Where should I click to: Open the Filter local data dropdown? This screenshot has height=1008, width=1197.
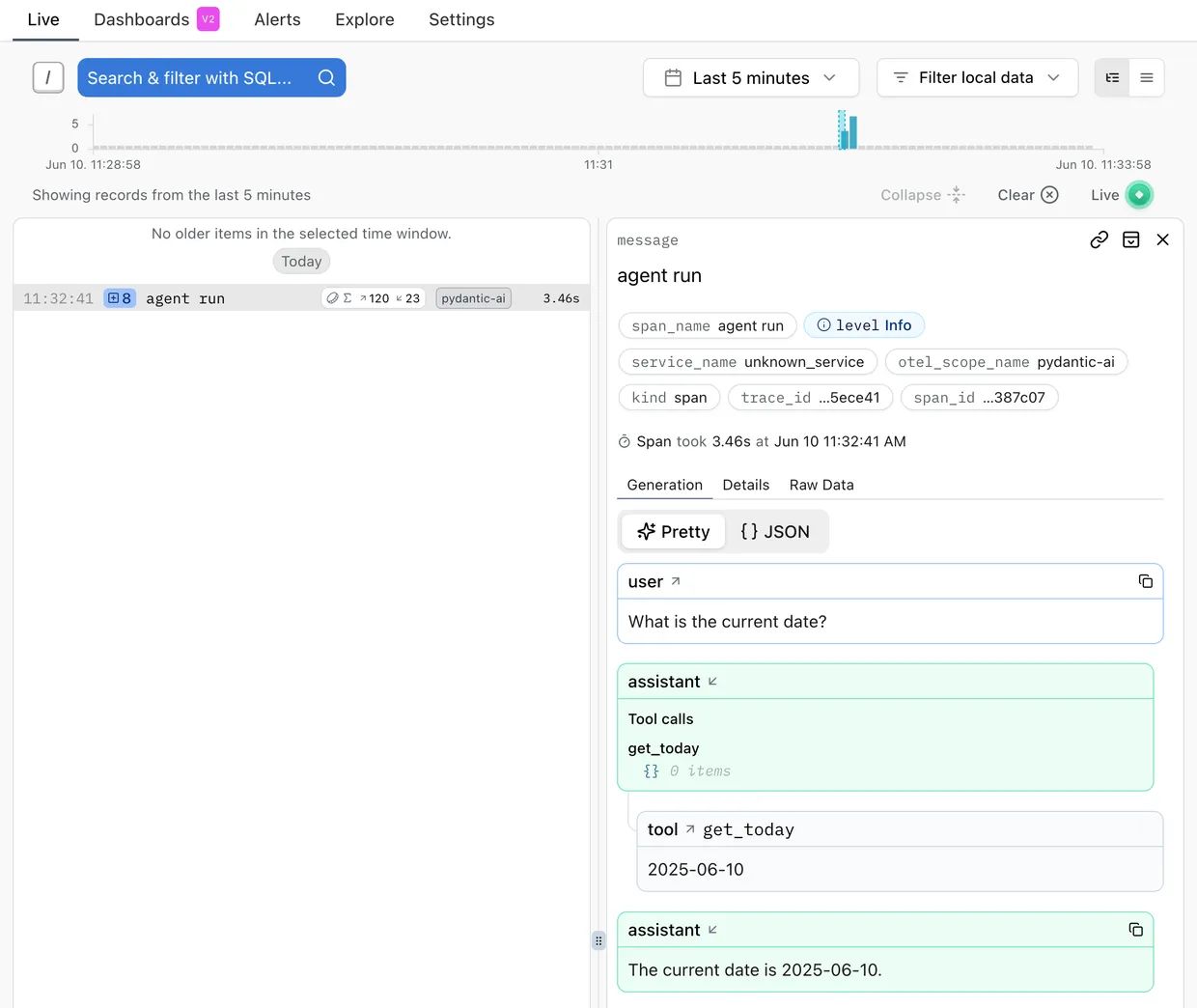tap(976, 78)
